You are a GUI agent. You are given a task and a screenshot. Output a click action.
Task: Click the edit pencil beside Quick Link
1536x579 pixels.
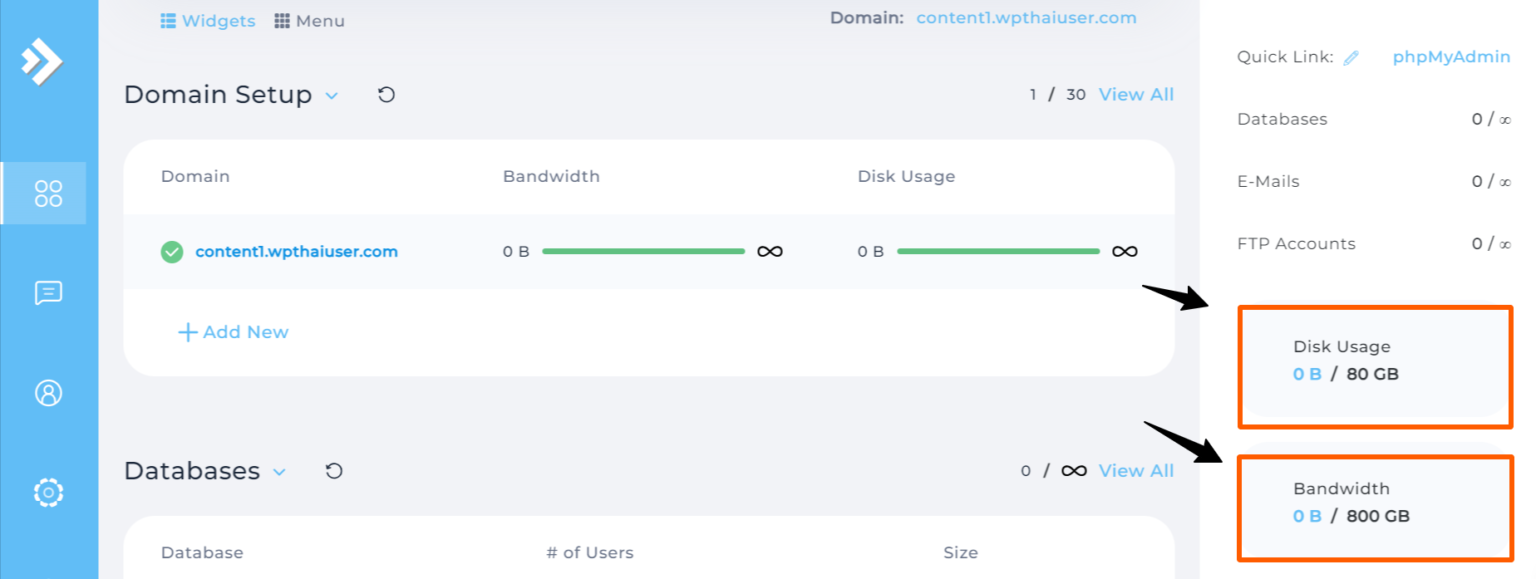(x=1351, y=57)
